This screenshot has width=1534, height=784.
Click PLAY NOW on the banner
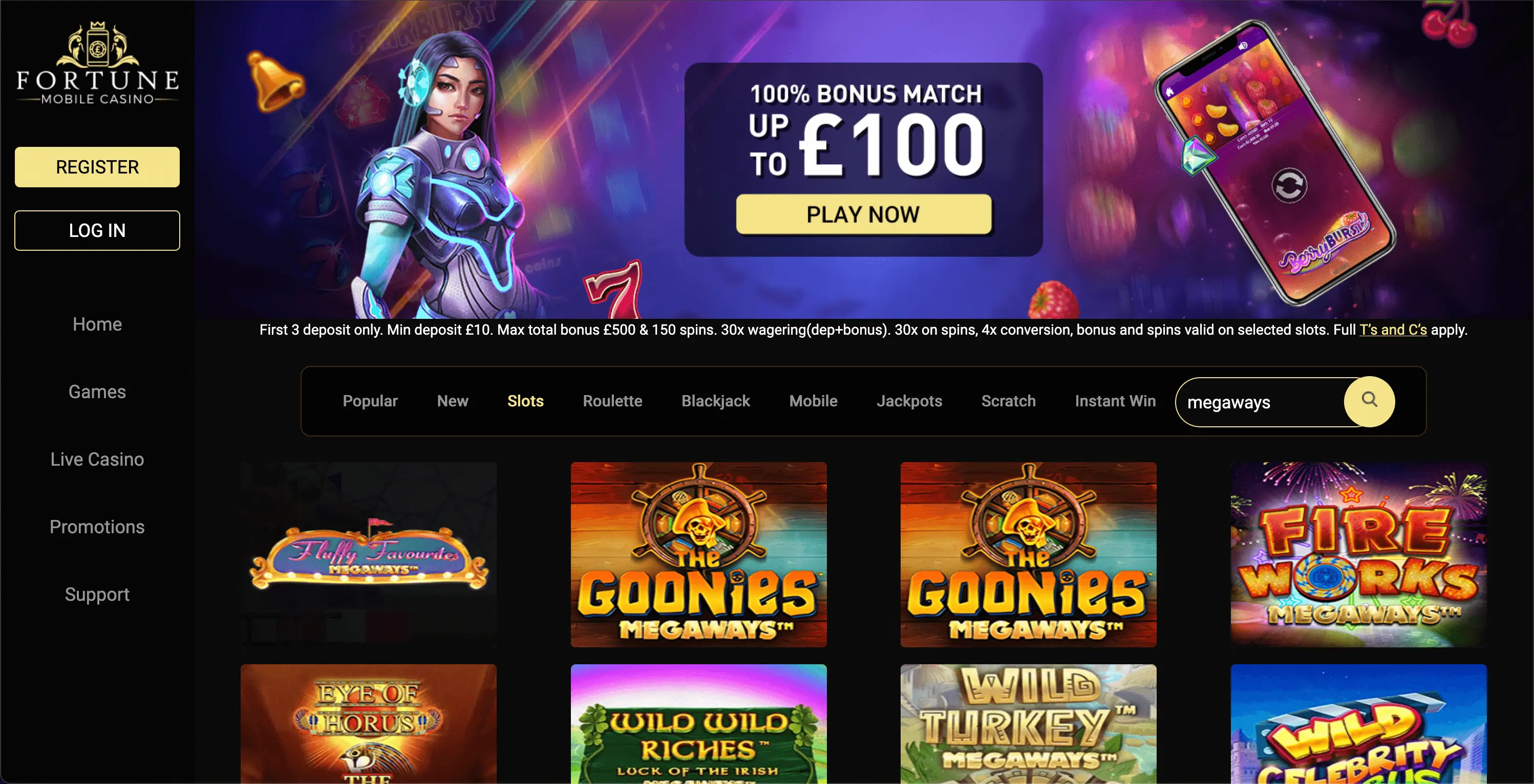click(863, 214)
